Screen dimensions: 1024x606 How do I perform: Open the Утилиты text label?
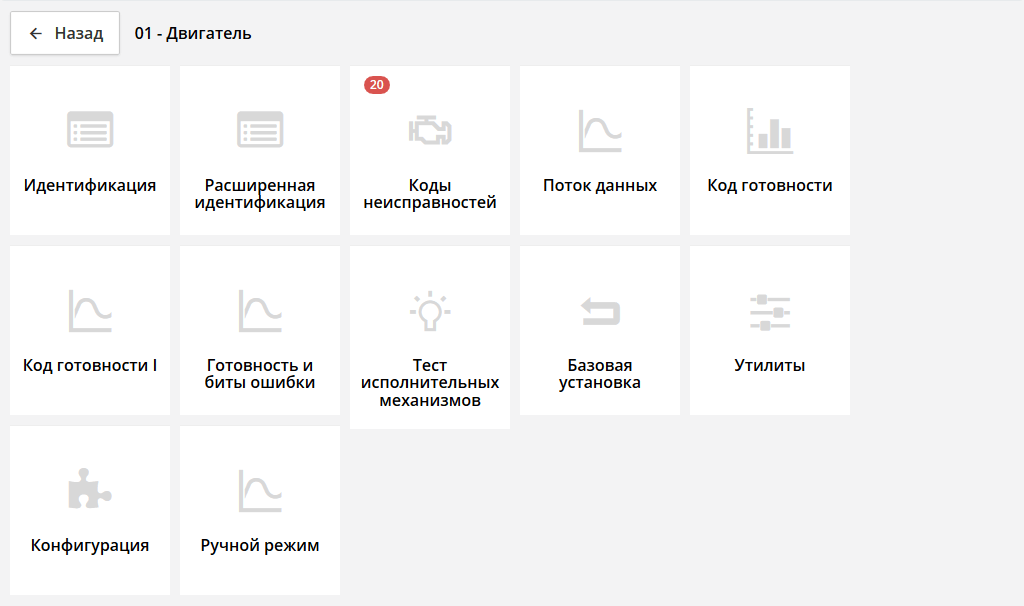(770, 365)
